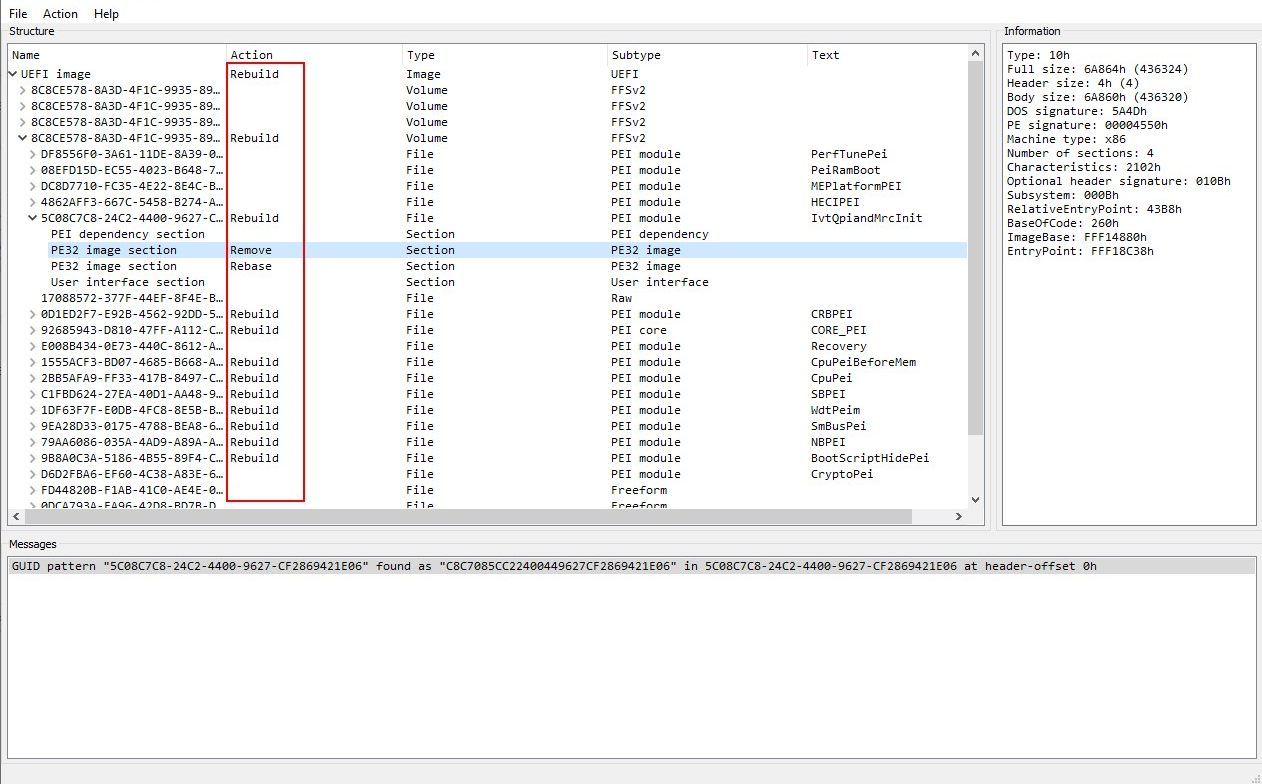Collapse the 5C08C7C8 IvtQpiandMrcInit file

pyautogui.click(x=34, y=218)
